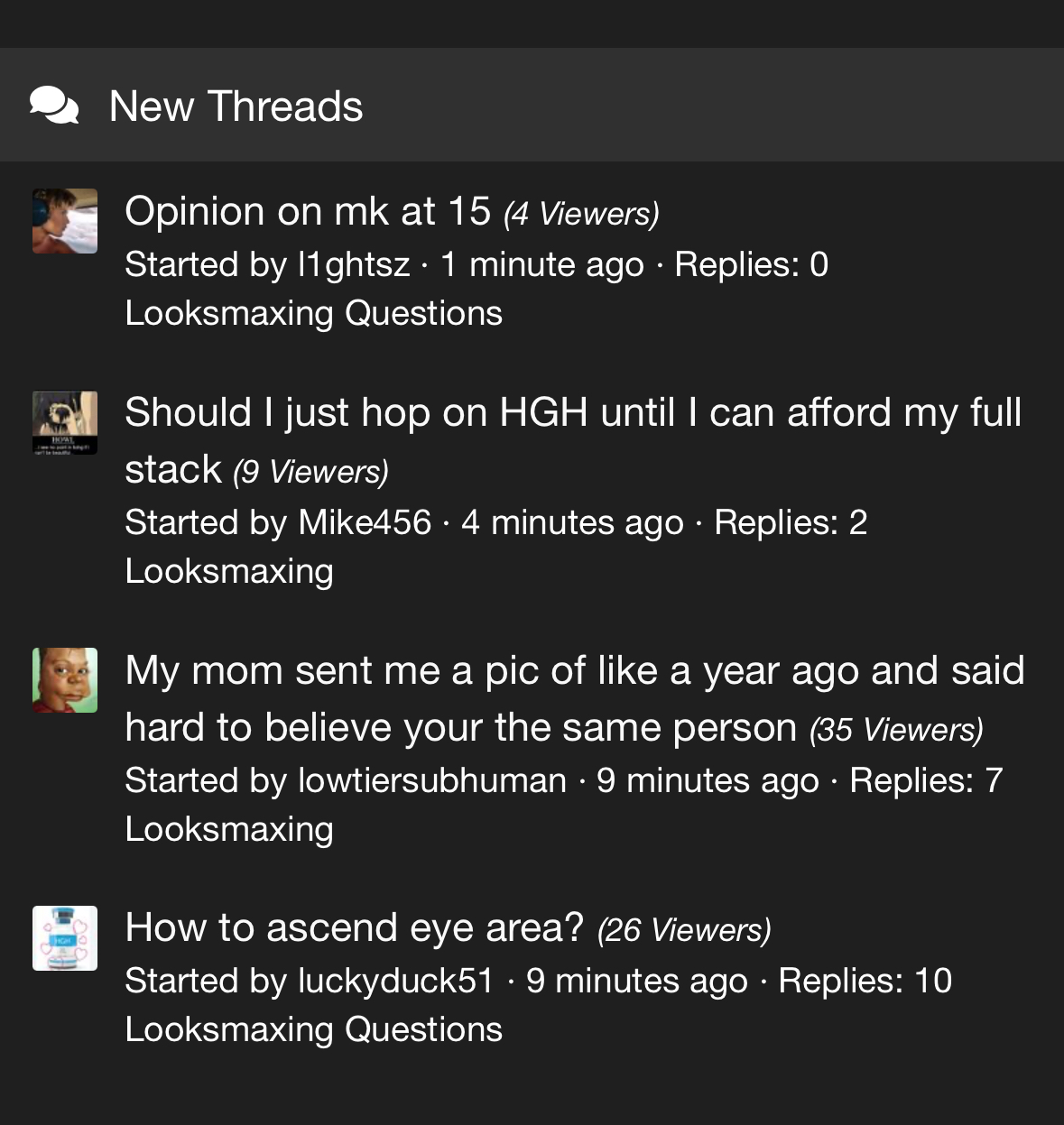Open thread 'How to ascend eye area?'
1064x1125 pixels.
point(355,927)
